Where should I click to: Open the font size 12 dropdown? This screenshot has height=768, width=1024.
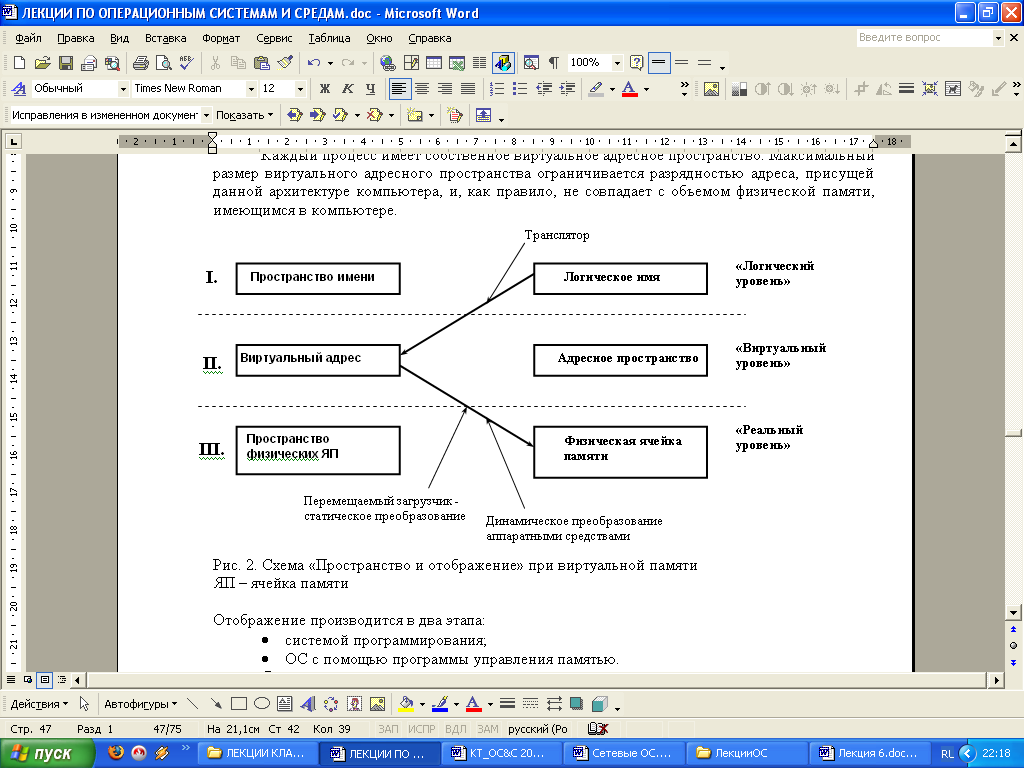point(300,89)
